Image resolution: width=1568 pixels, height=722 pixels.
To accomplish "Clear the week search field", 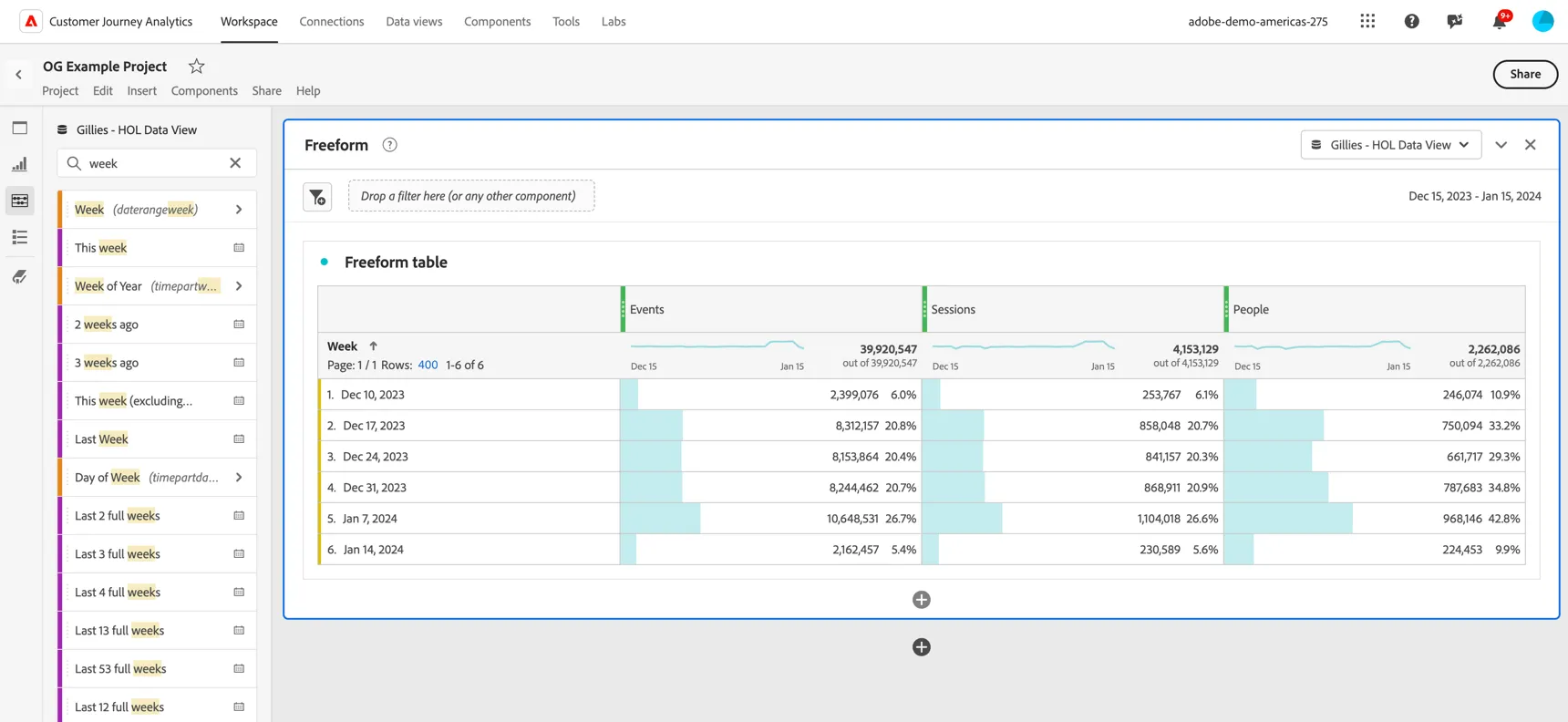I will (235, 163).
